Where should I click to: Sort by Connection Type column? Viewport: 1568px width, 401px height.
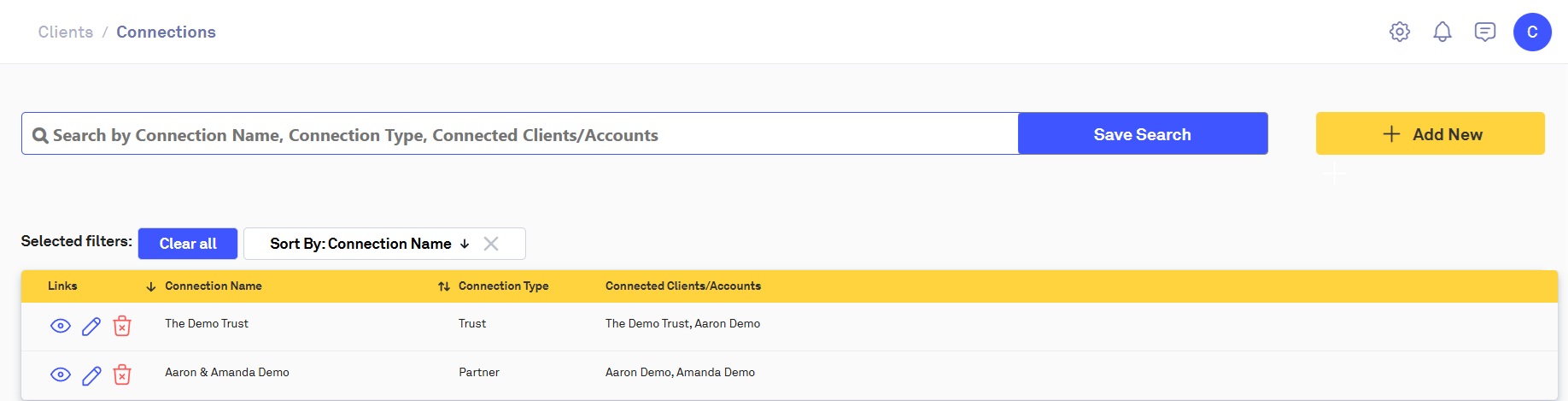pos(444,286)
